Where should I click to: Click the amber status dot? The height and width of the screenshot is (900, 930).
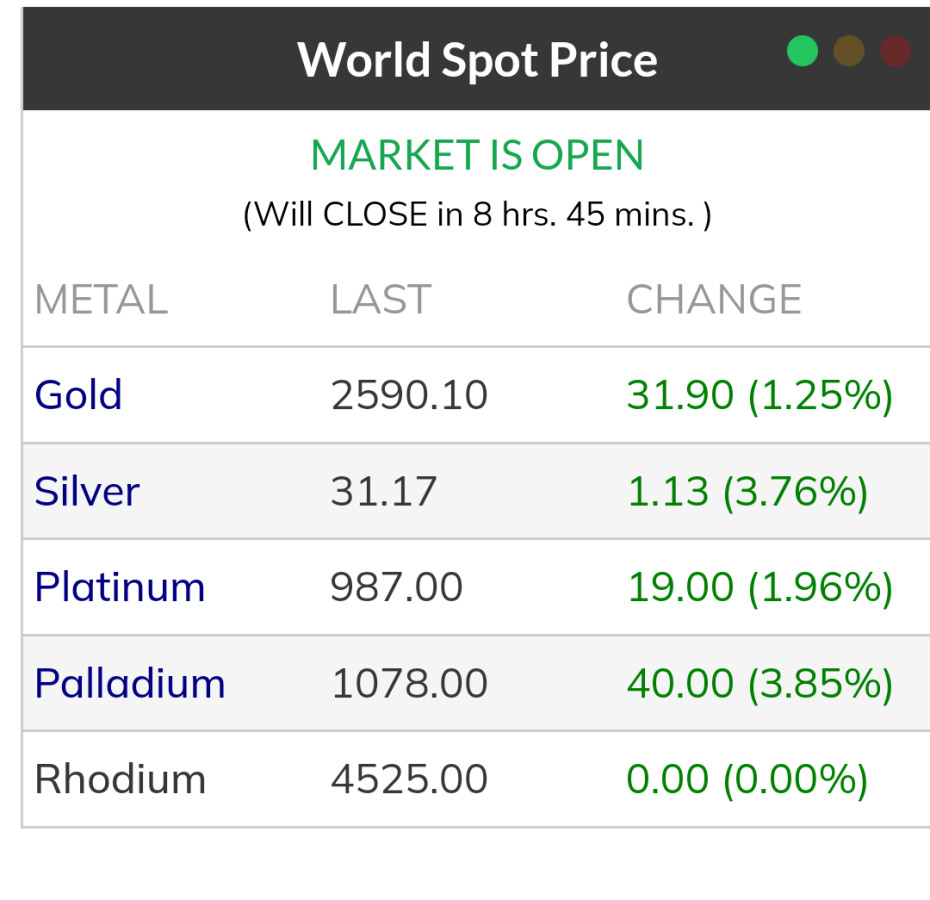coord(849,51)
